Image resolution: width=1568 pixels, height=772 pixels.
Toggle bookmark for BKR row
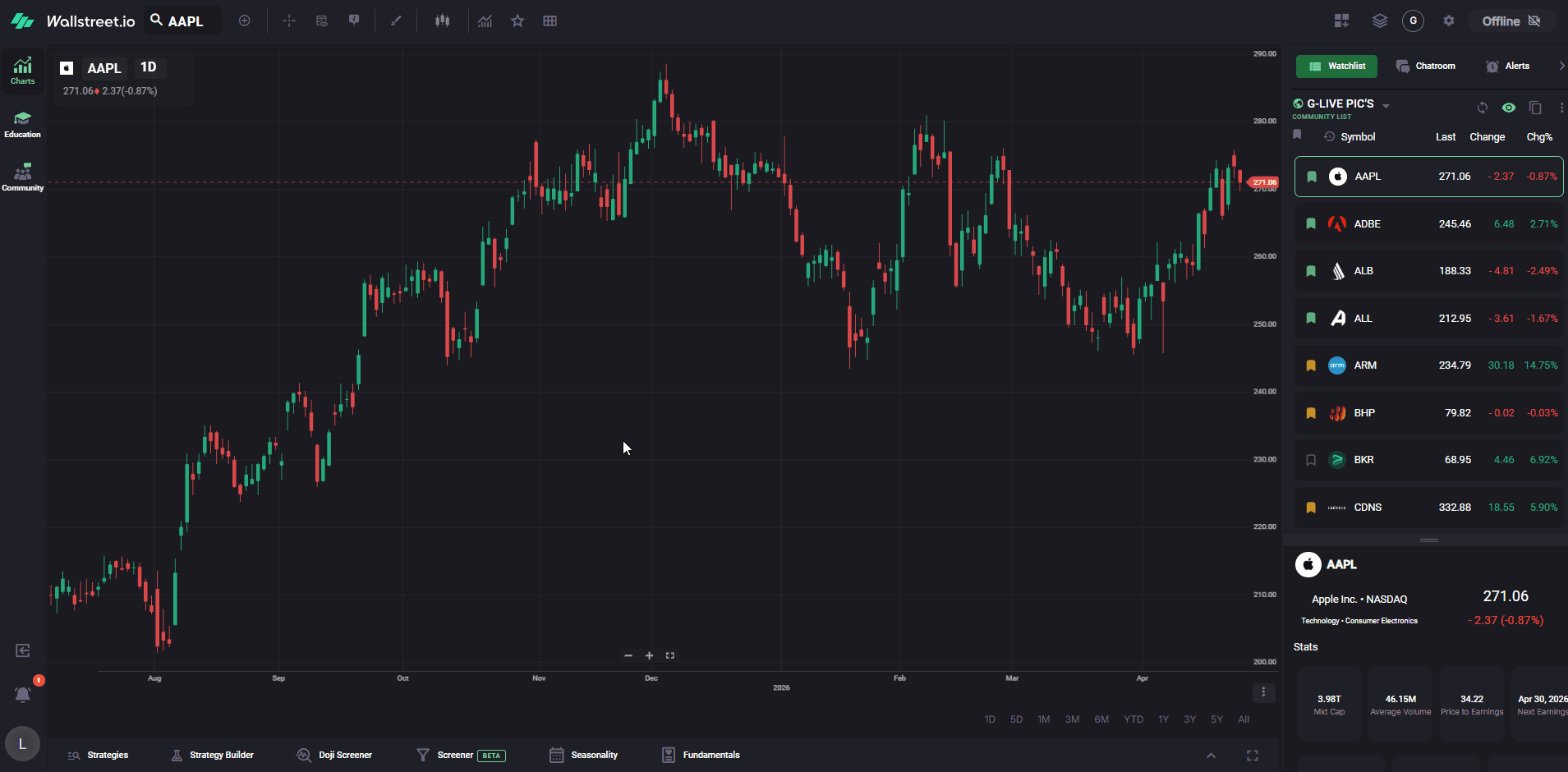[x=1311, y=460]
